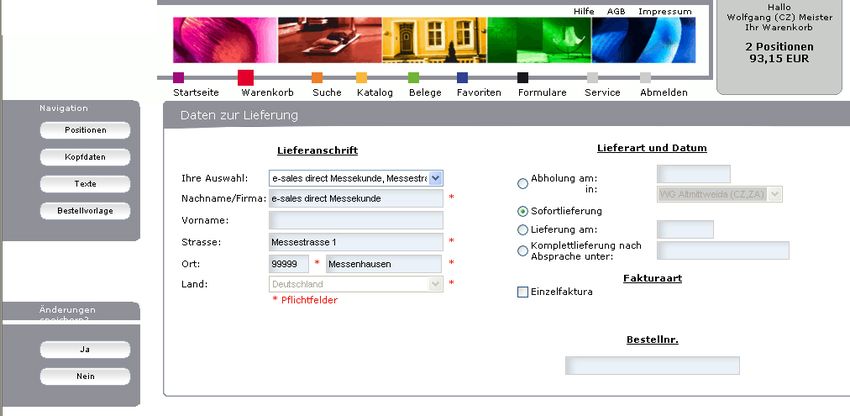Click the red square icon above Warenkorb
Viewport: 850px width, 416px height.
pyautogui.click(x=245, y=78)
